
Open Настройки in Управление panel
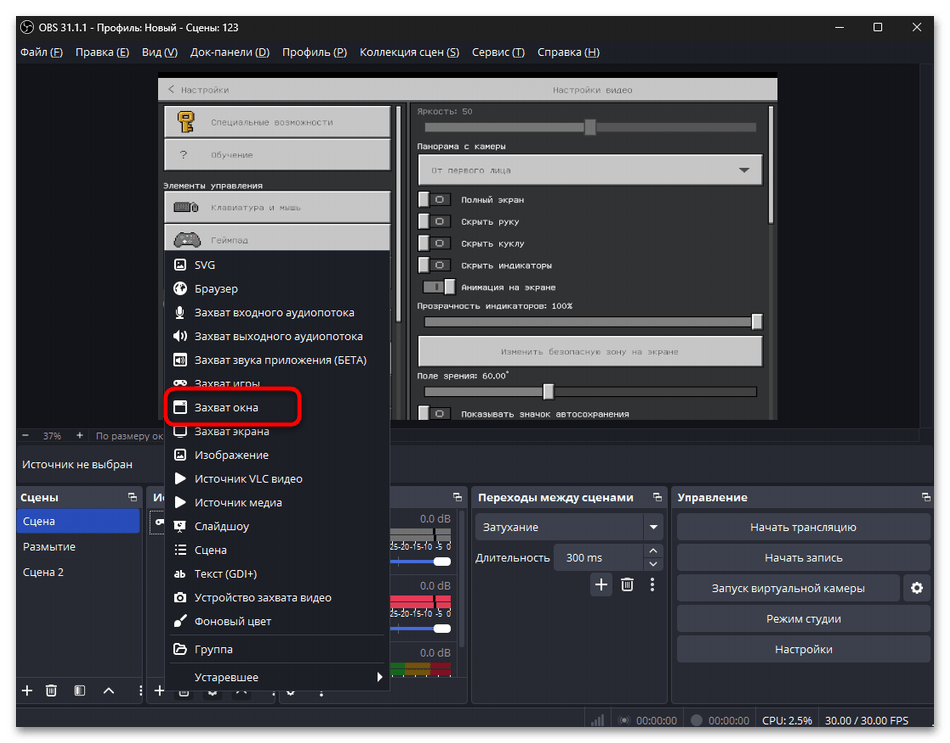pos(803,649)
